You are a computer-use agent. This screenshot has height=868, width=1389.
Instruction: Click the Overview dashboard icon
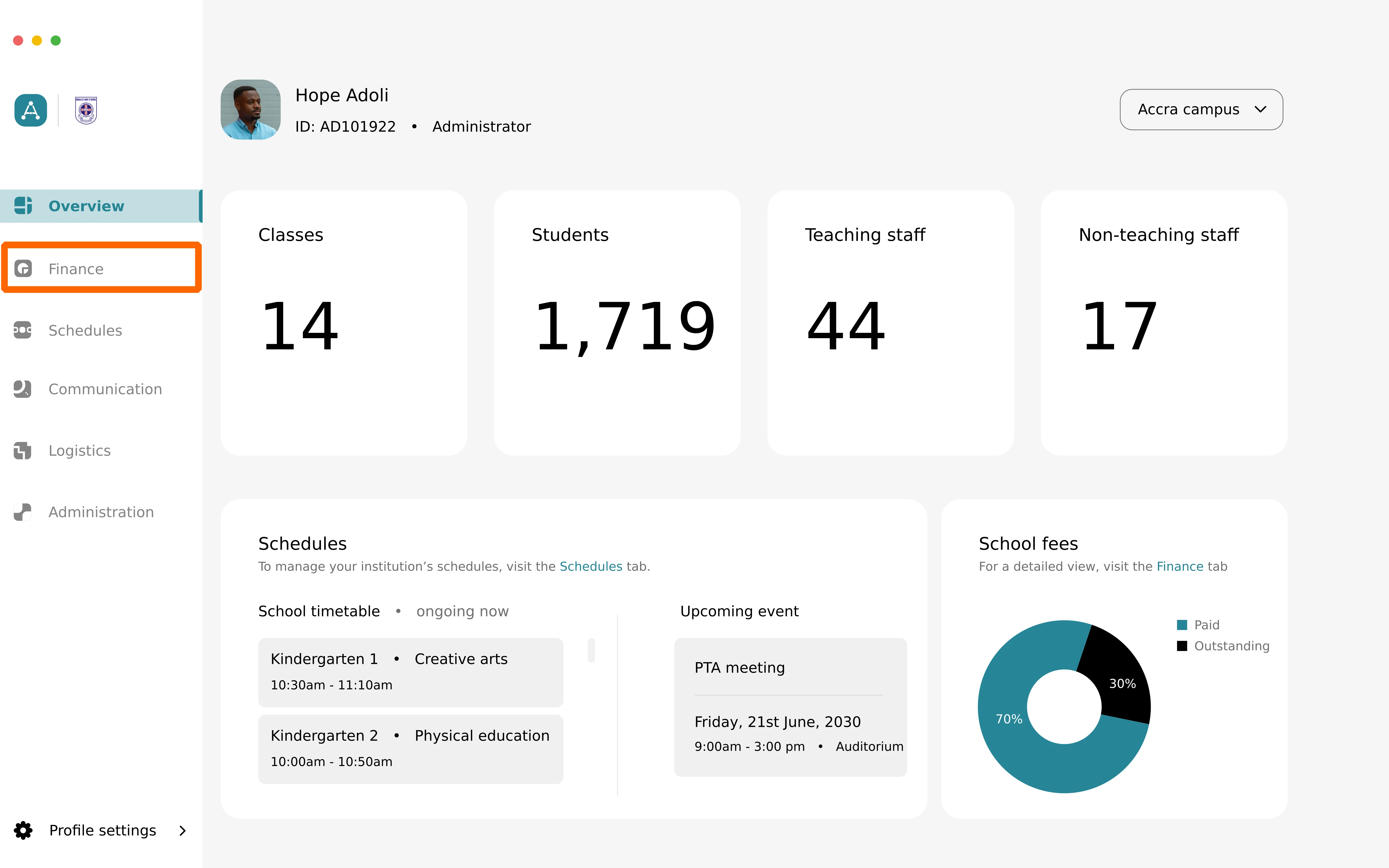23,205
